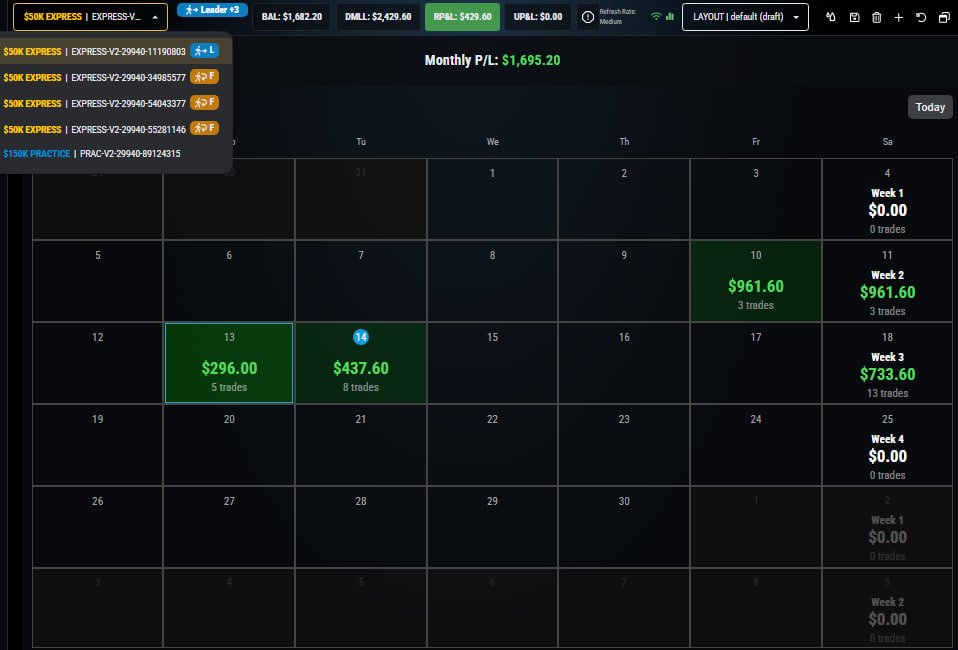Viewport: 958px width, 650px height.
Task: Click the BAL: $1,682.20 indicator
Action: point(291,17)
